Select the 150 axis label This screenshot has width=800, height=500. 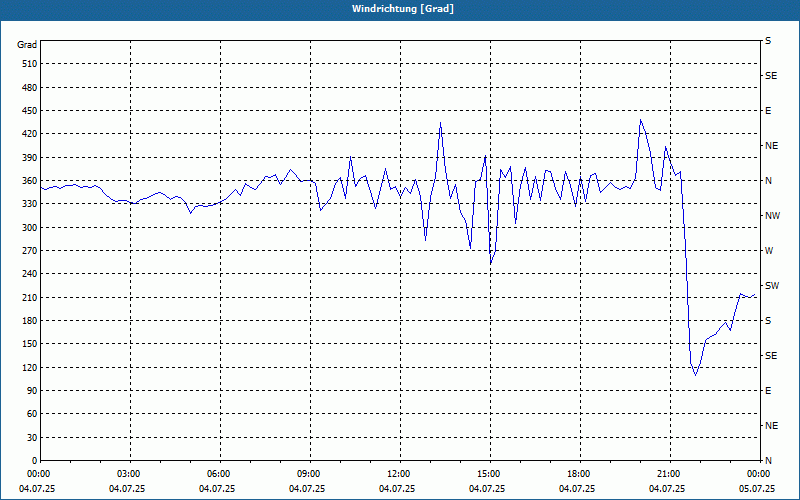click(x=29, y=344)
